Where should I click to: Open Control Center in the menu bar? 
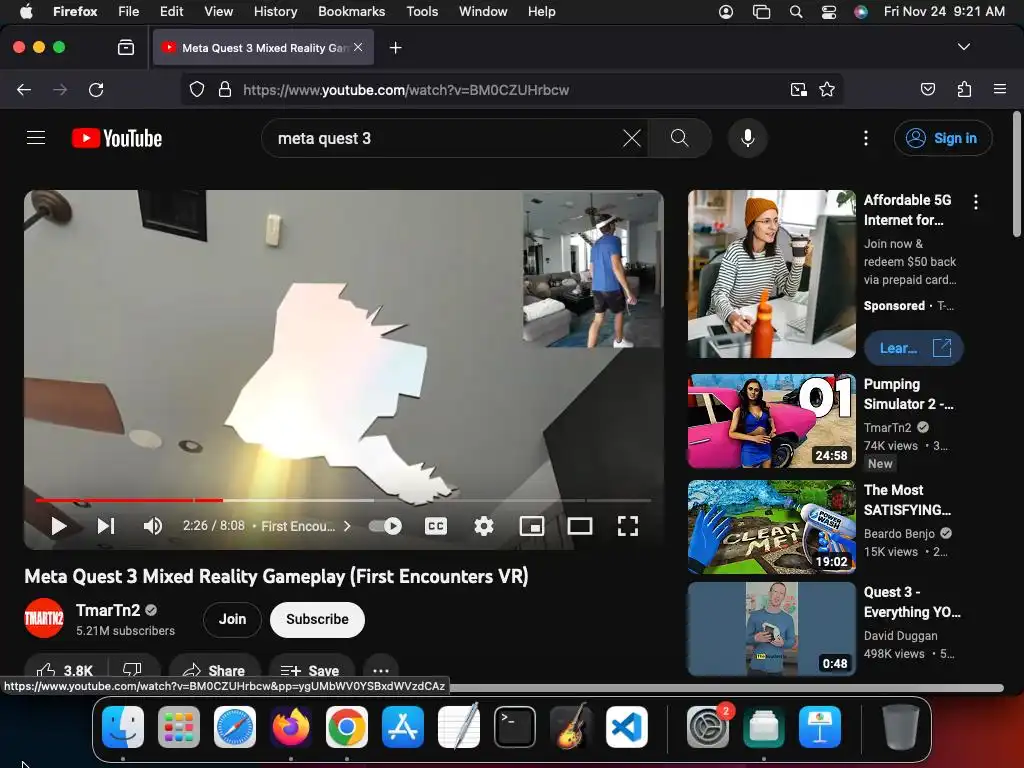[x=828, y=11]
